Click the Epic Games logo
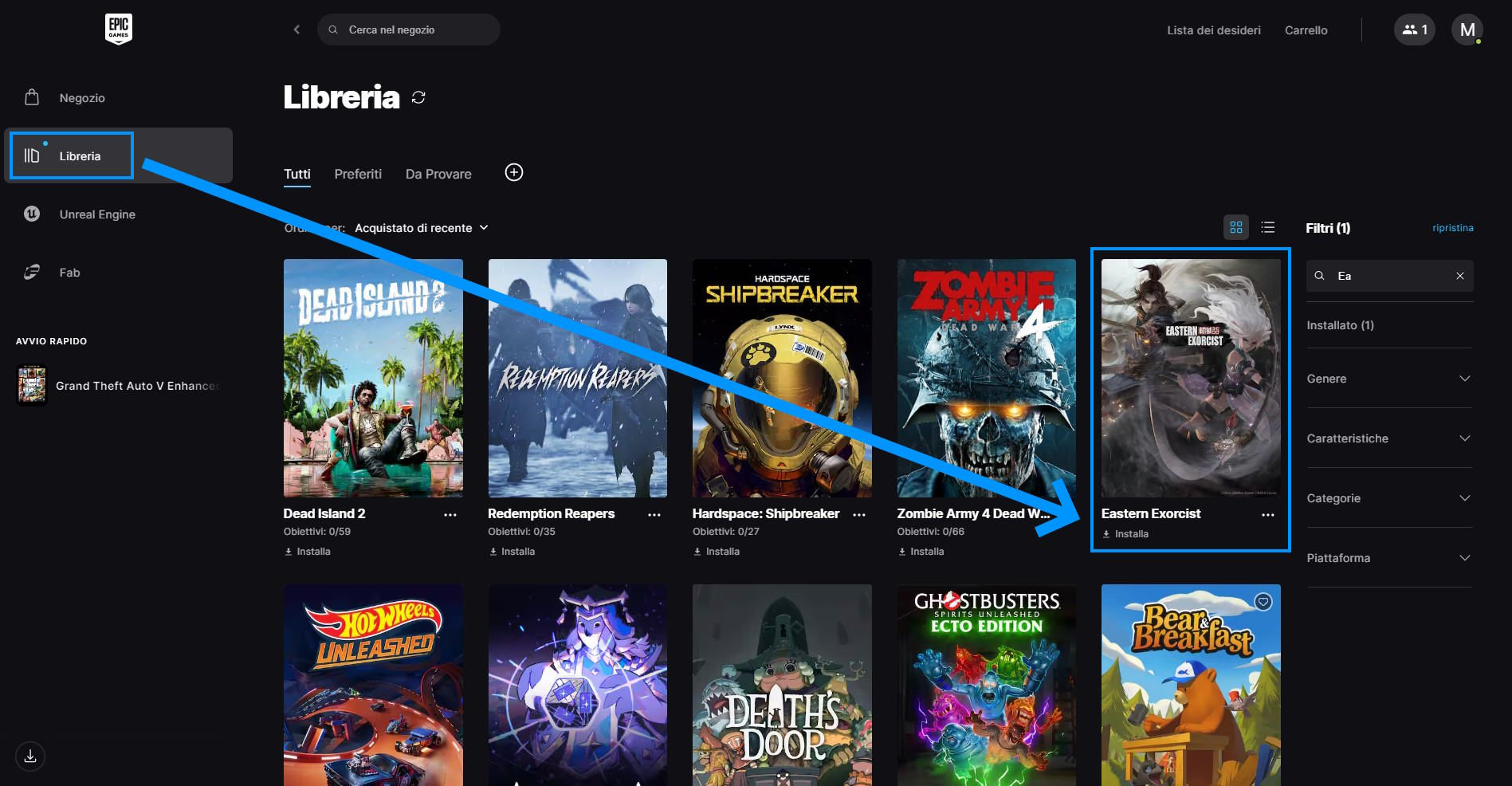 (x=119, y=29)
